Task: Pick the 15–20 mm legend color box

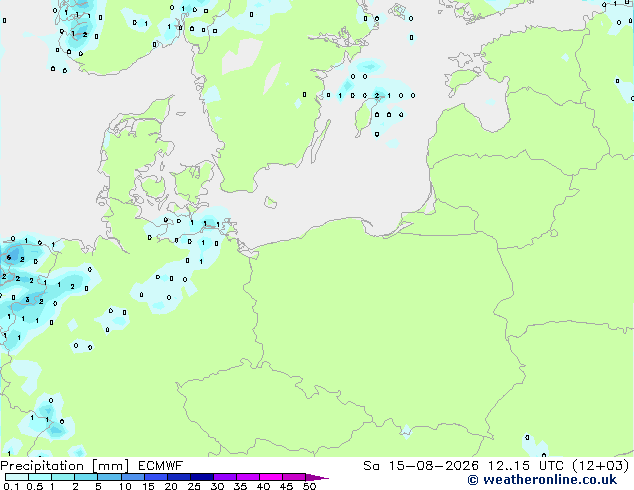Action: tap(155, 477)
